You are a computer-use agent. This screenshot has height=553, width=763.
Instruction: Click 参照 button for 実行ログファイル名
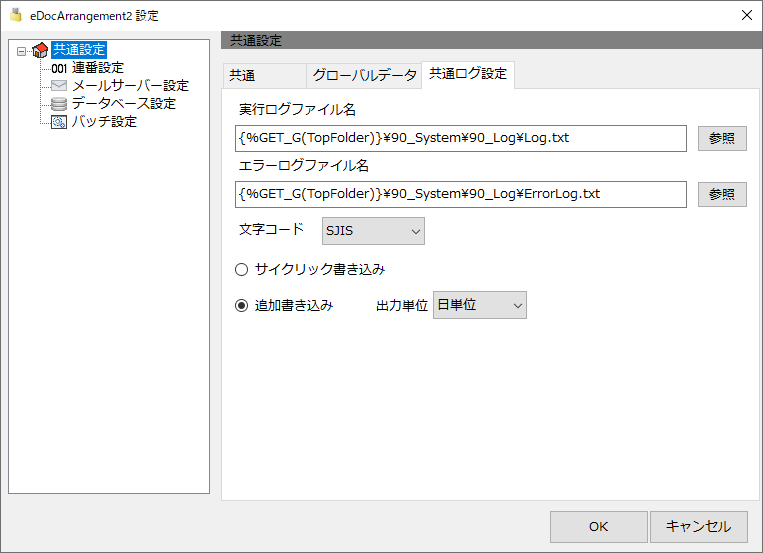pos(722,138)
